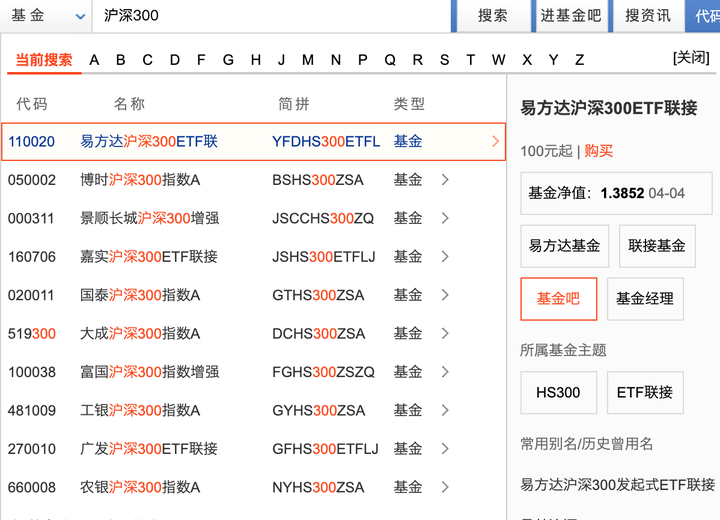Click fund code 020011
Image resolution: width=720 pixels, height=520 pixels.
click(x=31, y=295)
